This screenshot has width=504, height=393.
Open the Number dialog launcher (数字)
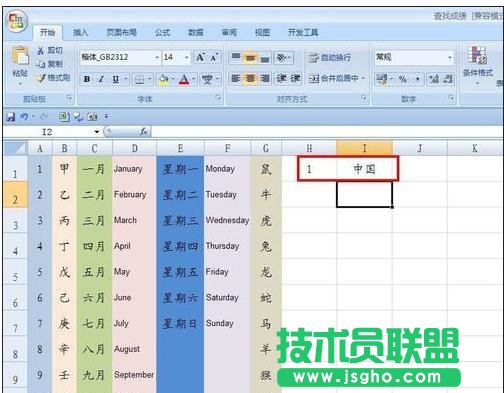[x=451, y=98]
